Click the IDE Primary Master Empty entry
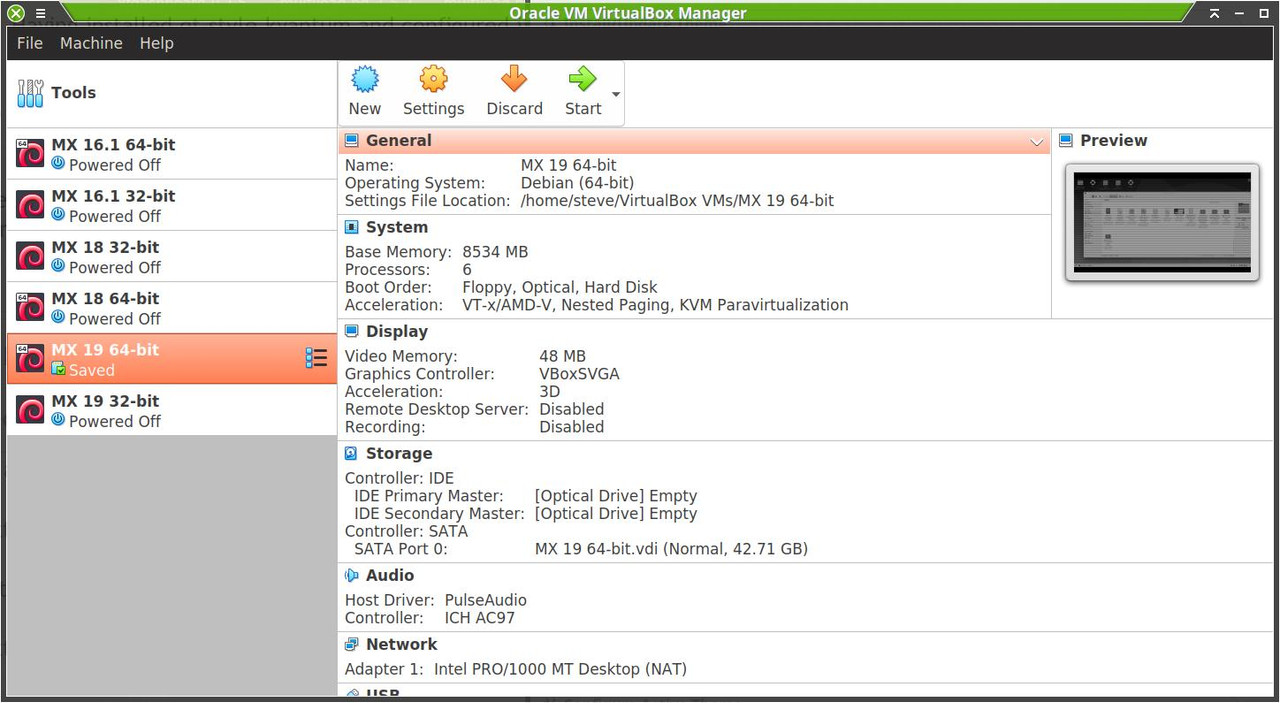 coord(616,496)
